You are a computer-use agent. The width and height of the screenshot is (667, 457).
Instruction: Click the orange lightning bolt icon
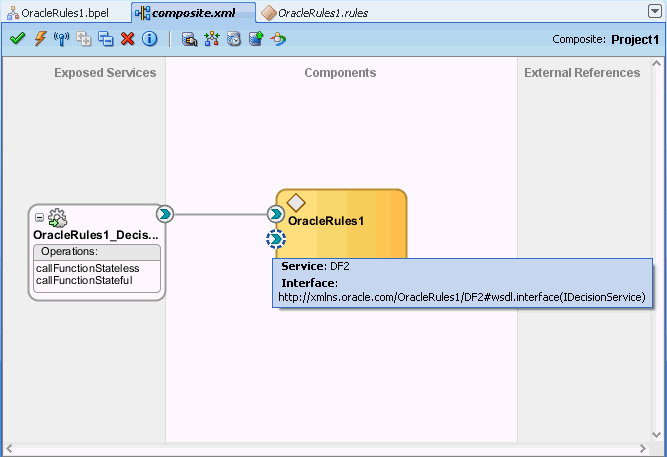[x=40, y=39]
